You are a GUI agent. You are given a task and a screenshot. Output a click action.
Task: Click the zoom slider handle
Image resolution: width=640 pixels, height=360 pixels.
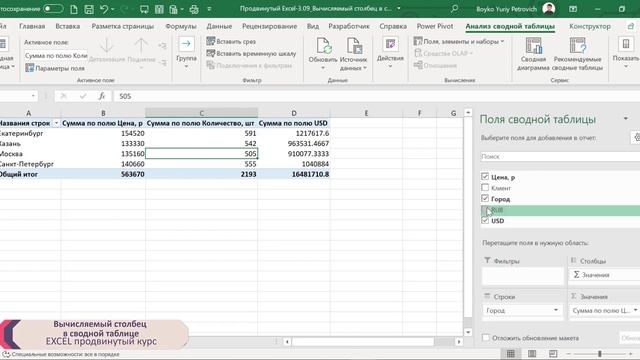[600, 353]
